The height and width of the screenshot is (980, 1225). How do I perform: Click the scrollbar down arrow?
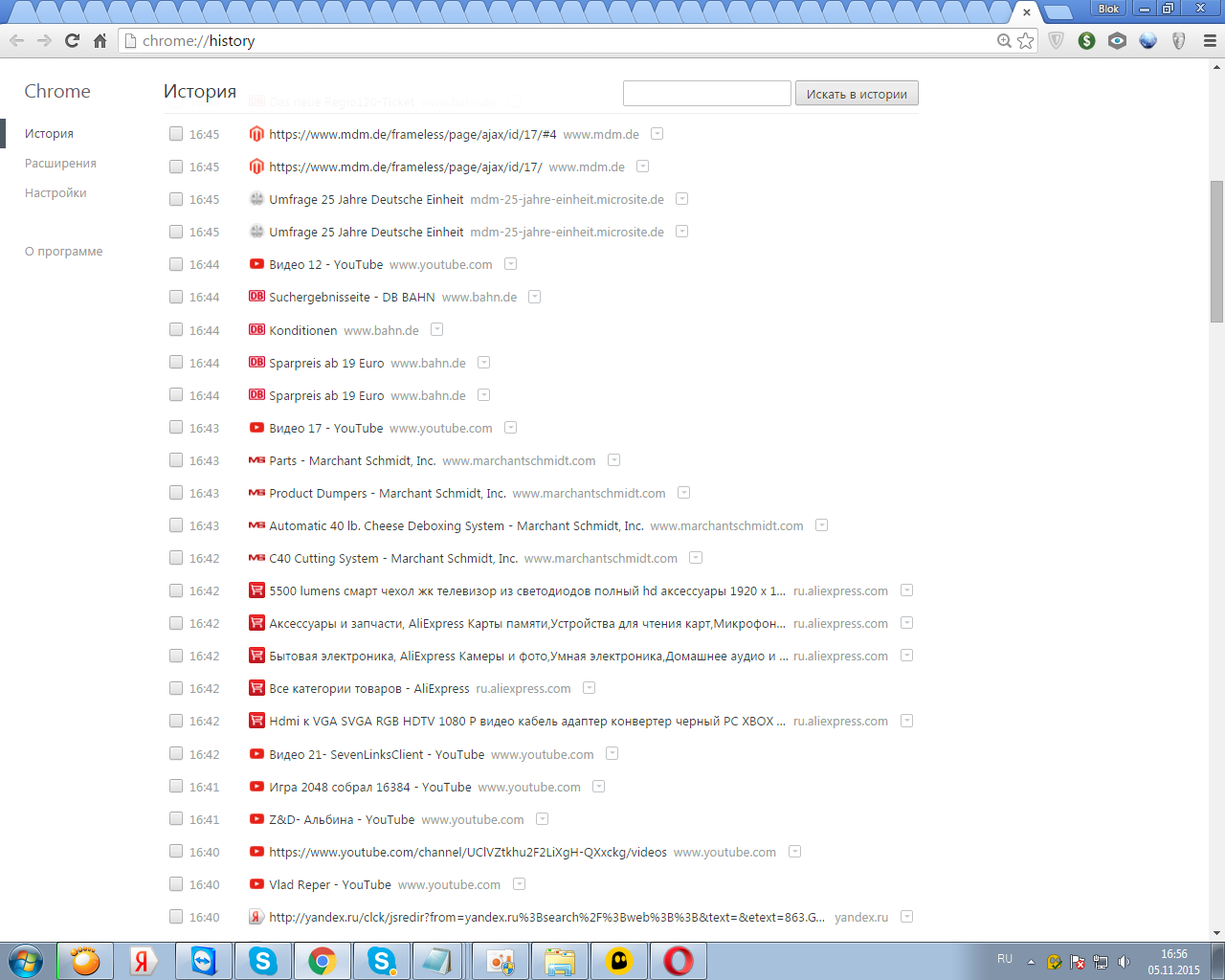coord(1216,933)
